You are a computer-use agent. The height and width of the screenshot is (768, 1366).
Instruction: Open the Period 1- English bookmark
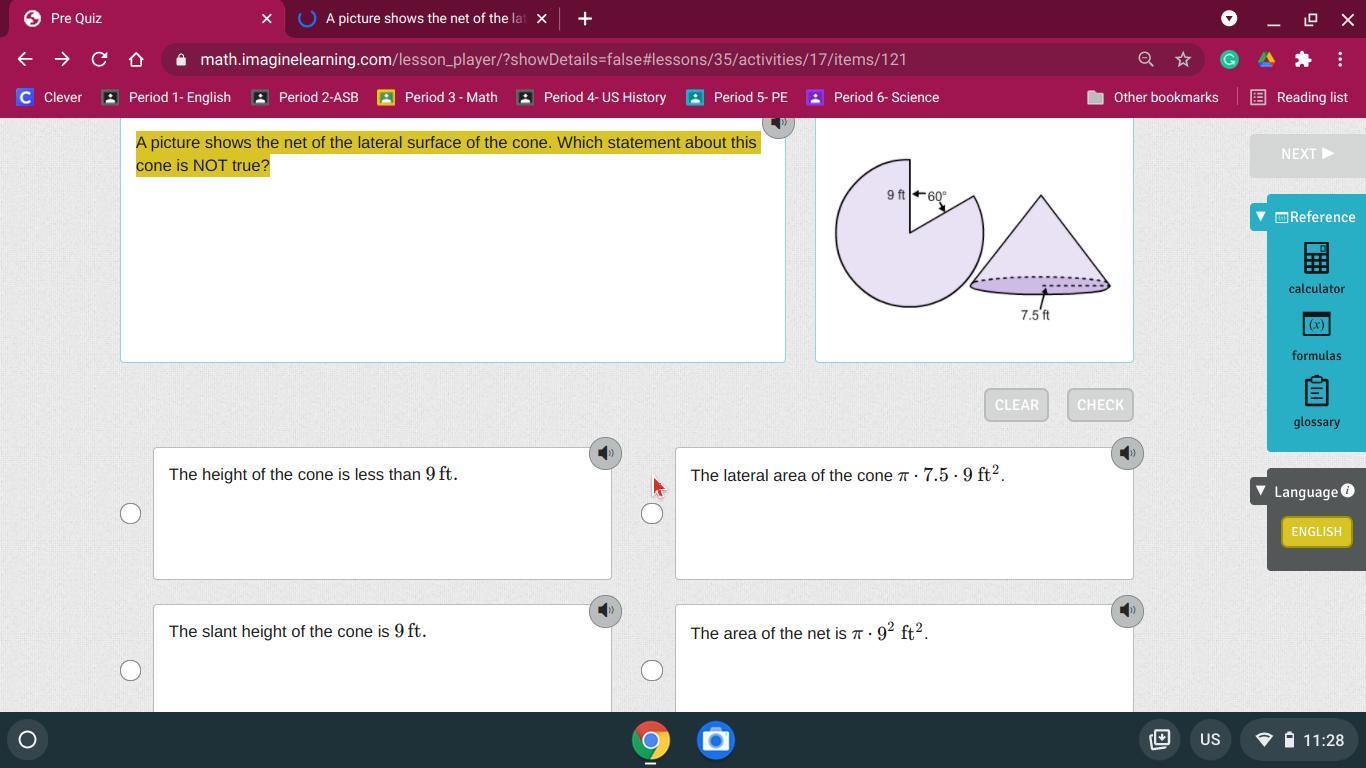click(167, 97)
